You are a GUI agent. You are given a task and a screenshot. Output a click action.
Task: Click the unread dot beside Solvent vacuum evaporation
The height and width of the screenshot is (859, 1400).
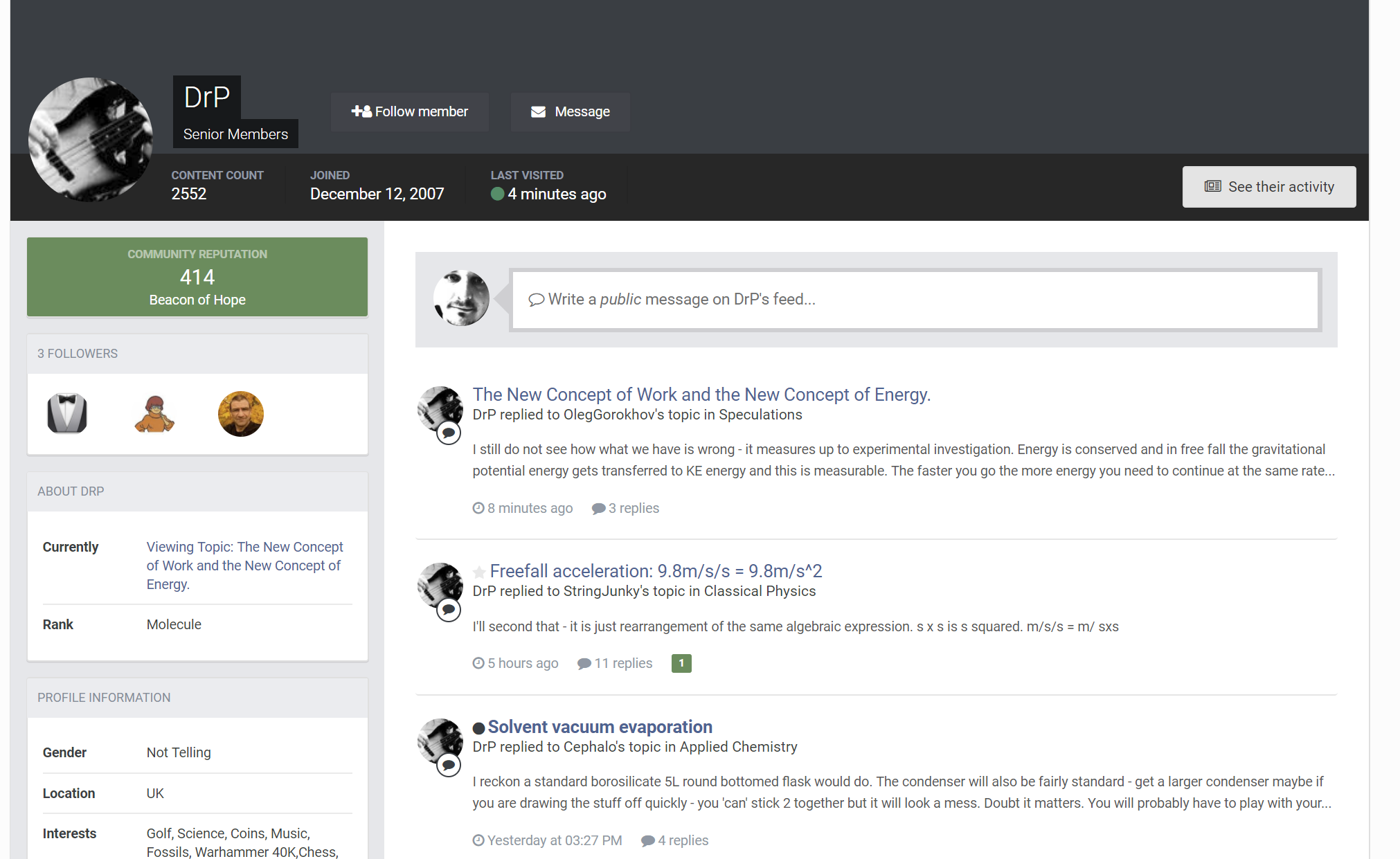478,728
